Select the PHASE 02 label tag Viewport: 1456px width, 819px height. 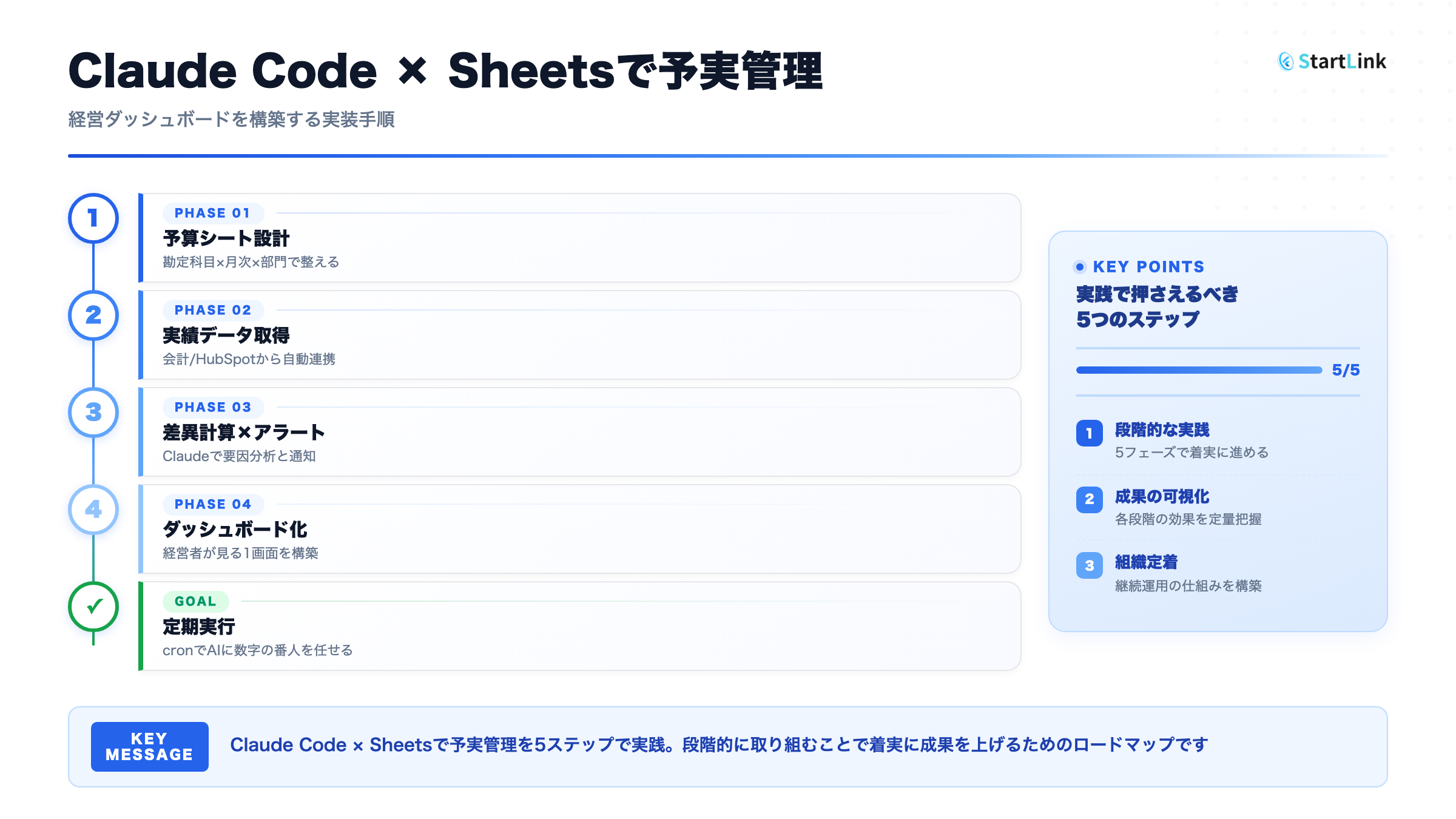[212, 311]
